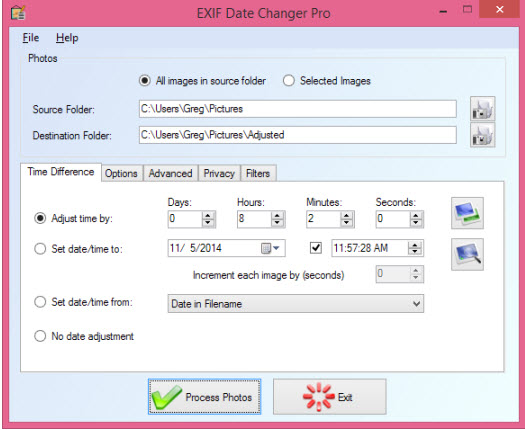Click the Seconds value field
The image size is (525, 430).
(393, 219)
